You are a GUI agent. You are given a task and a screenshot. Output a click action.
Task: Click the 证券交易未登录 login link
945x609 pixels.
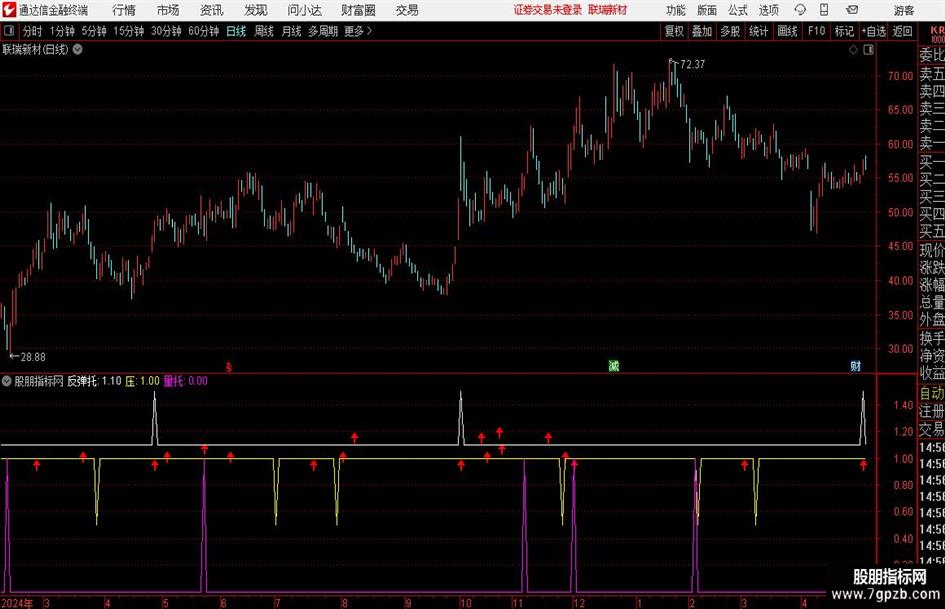click(x=548, y=10)
